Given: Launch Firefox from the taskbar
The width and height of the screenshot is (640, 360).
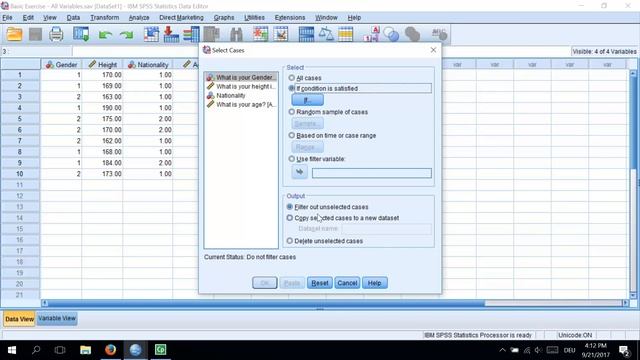Looking at the screenshot, I should click(x=110, y=350).
